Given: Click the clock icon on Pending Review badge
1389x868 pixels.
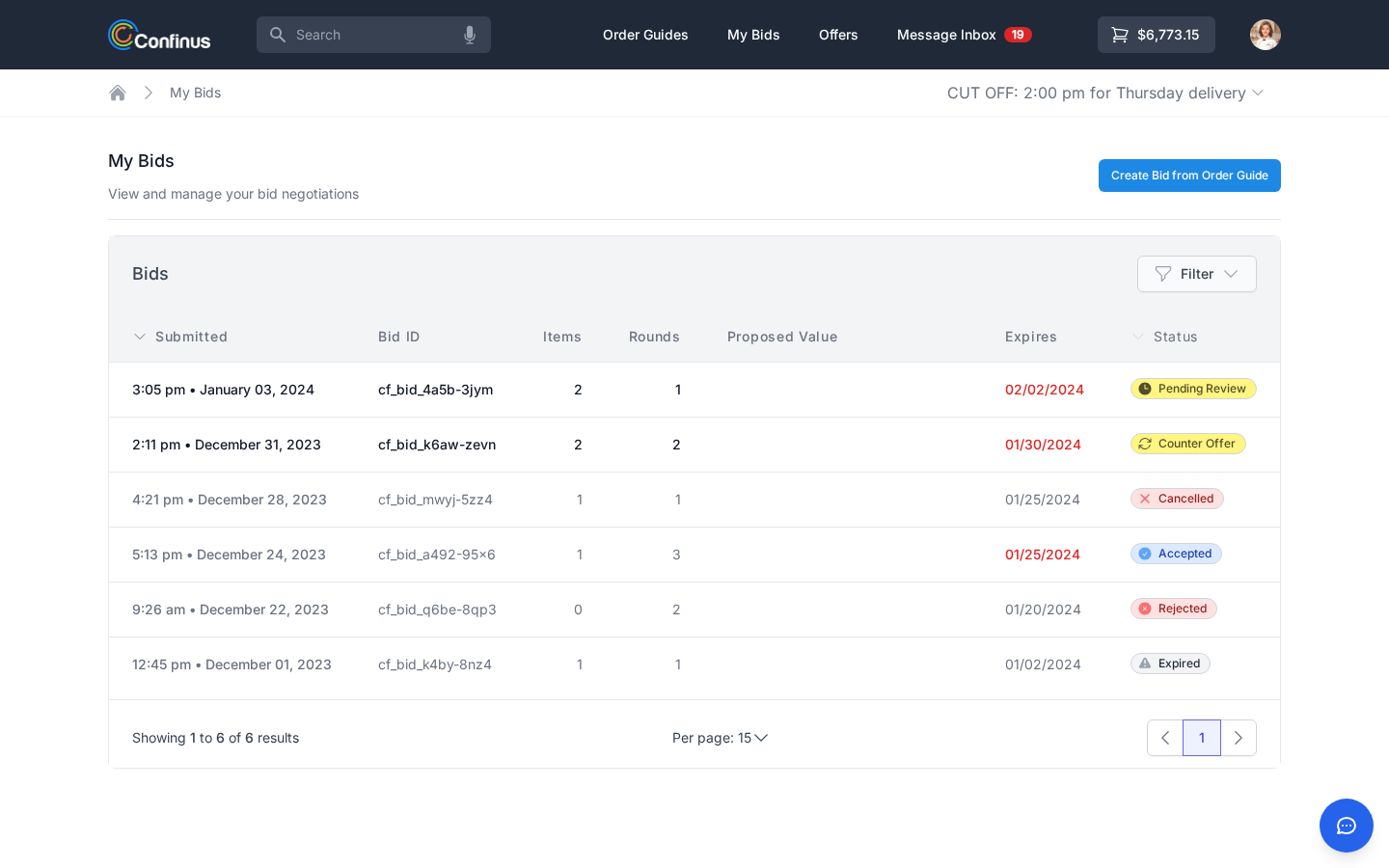Looking at the screenshot, I should pos(1145,389).
